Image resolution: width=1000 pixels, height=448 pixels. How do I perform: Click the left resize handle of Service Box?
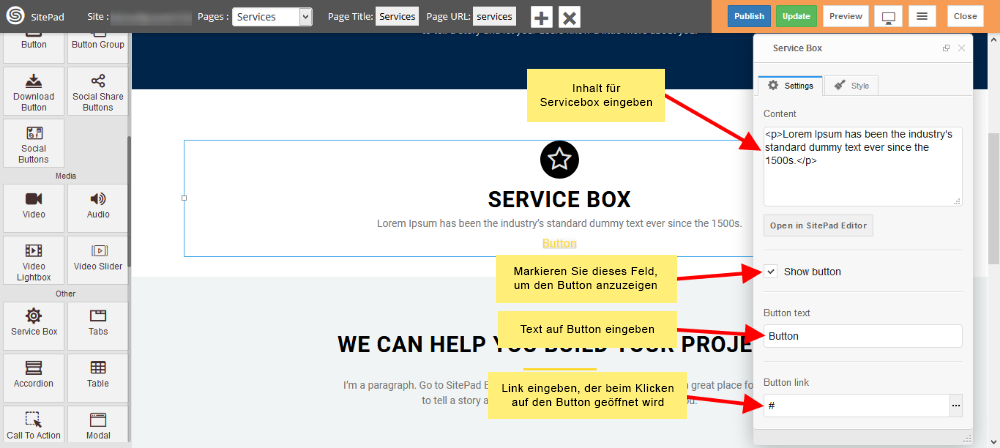[184, 198]
